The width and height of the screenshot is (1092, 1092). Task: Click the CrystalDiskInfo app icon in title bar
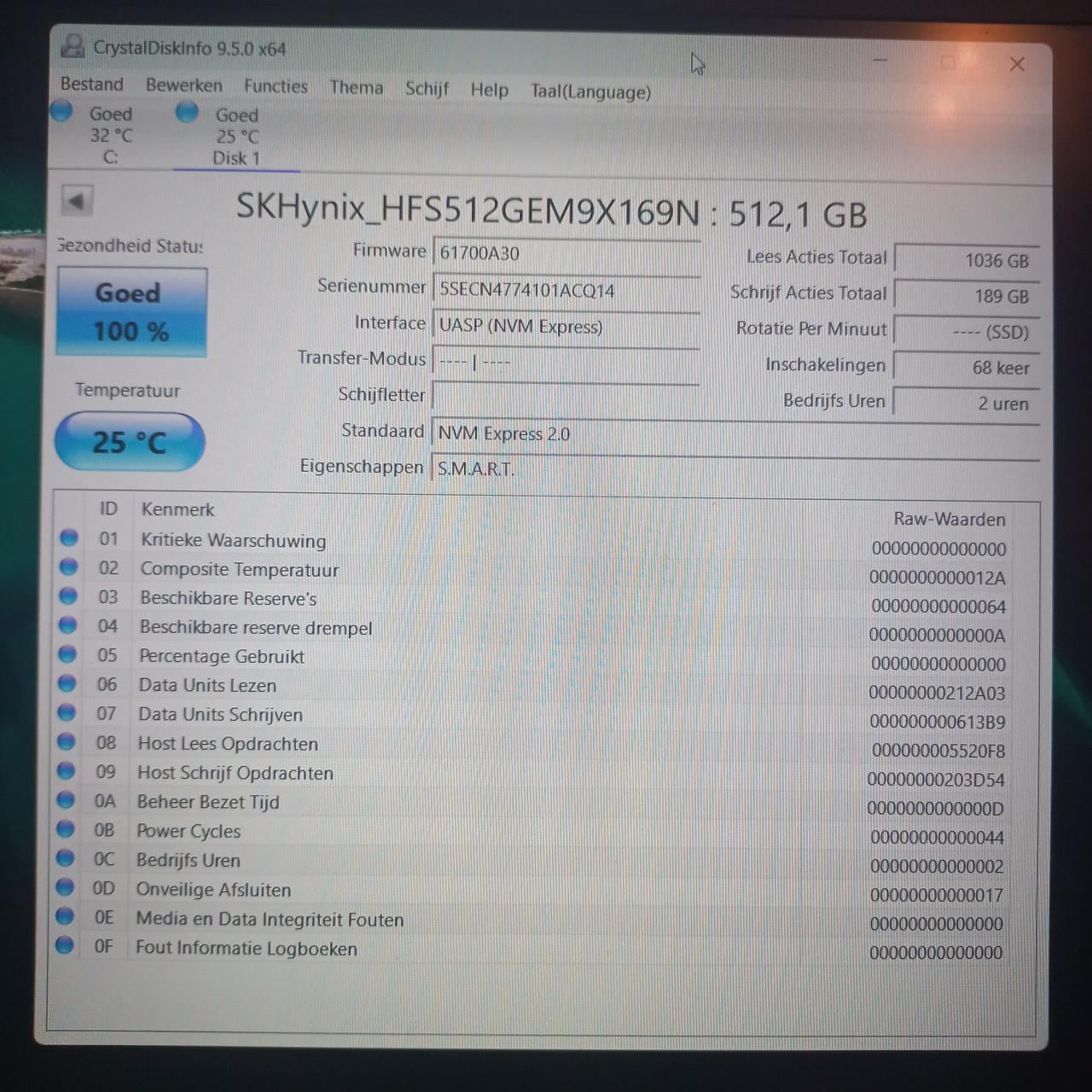pyautogui.click(x=73, y=45)
